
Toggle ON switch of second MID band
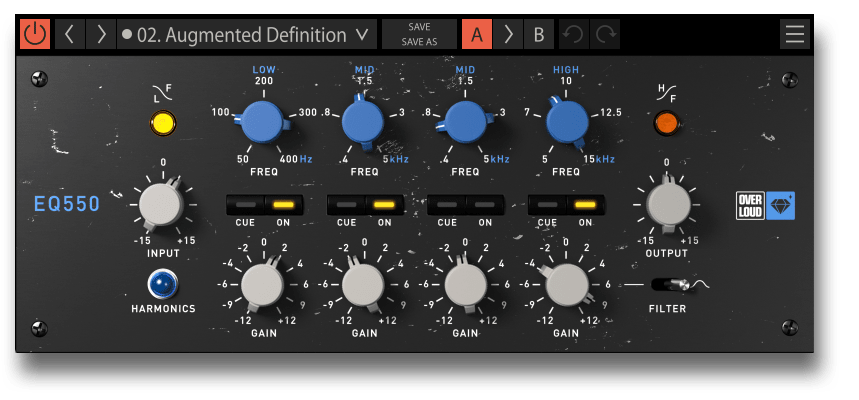[485, 205]
